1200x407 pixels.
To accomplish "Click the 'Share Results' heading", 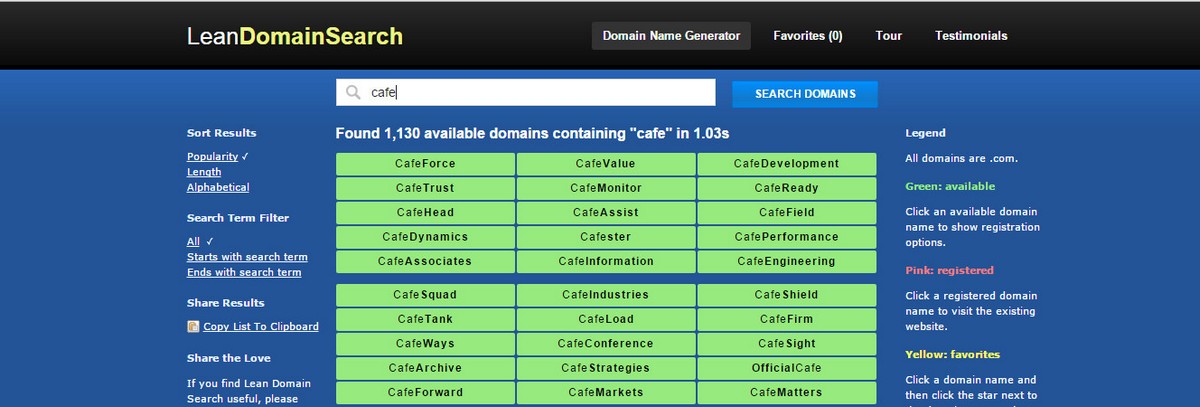I will click(x=226, y=302).
